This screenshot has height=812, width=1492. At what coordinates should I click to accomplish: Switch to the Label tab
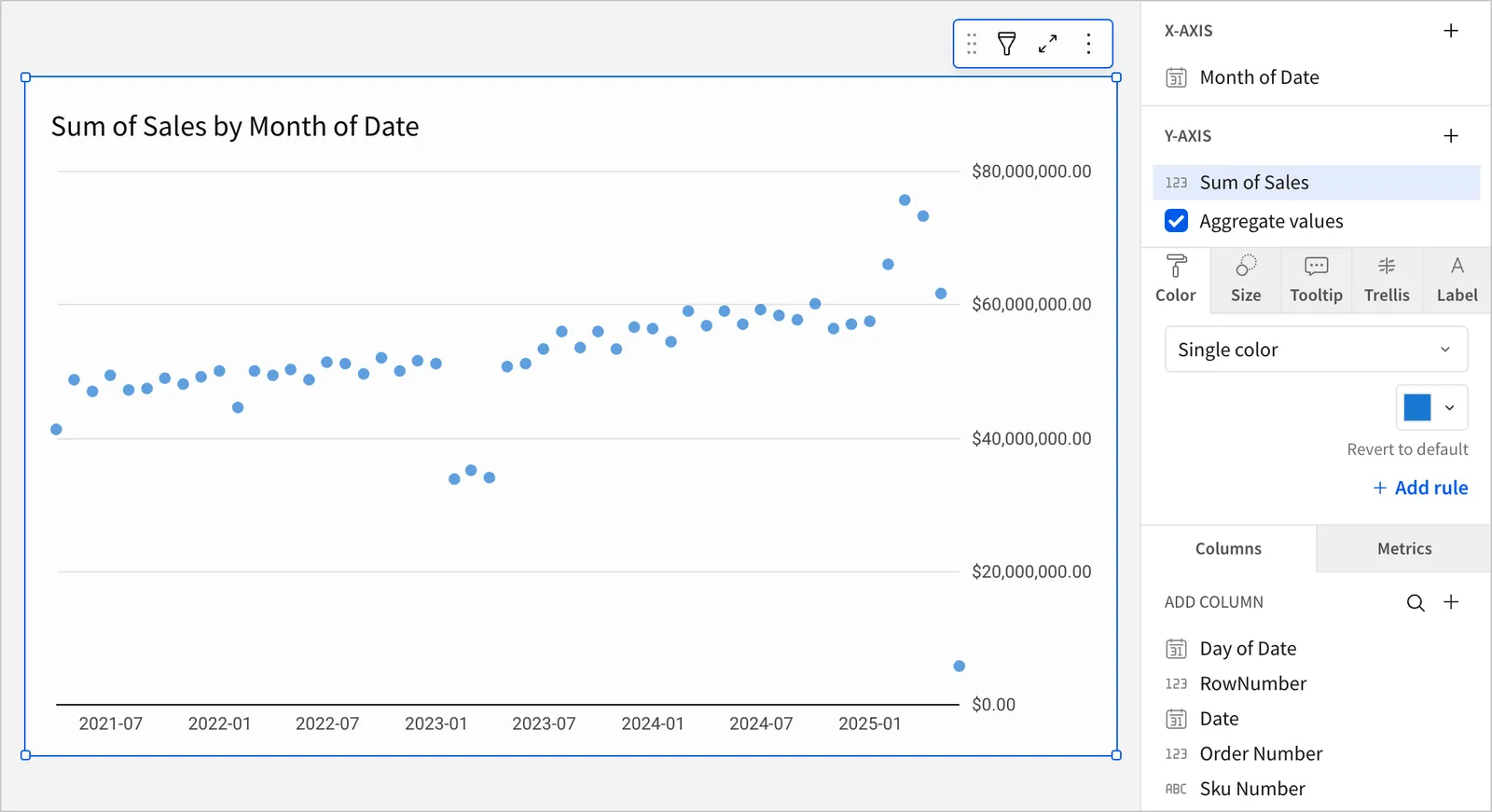tap(1457, 280)
